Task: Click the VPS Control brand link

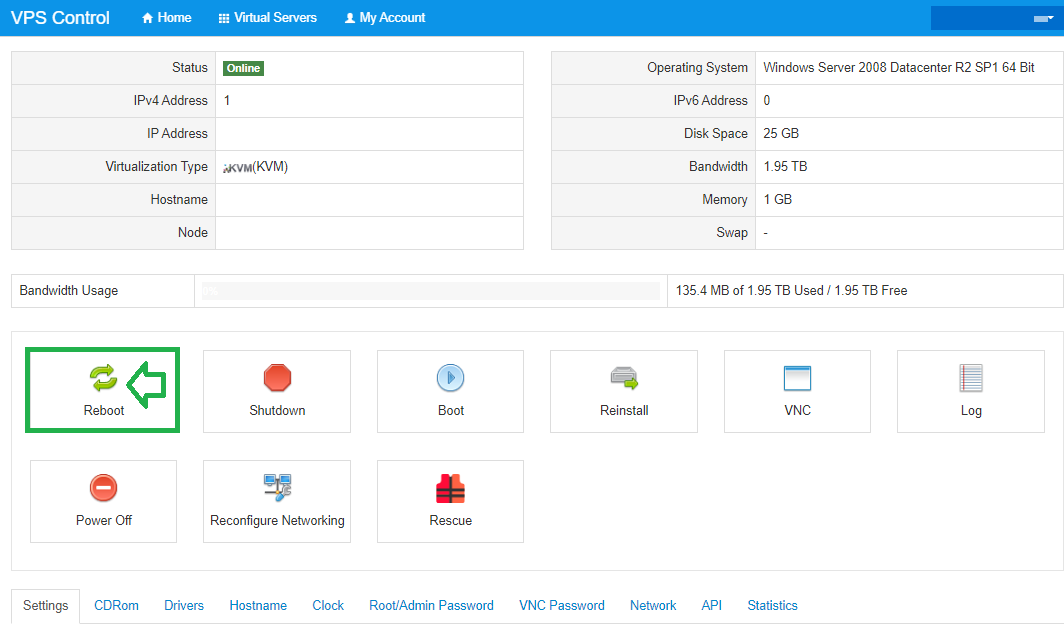Action: pyautogui.click(x=60, y=18)
